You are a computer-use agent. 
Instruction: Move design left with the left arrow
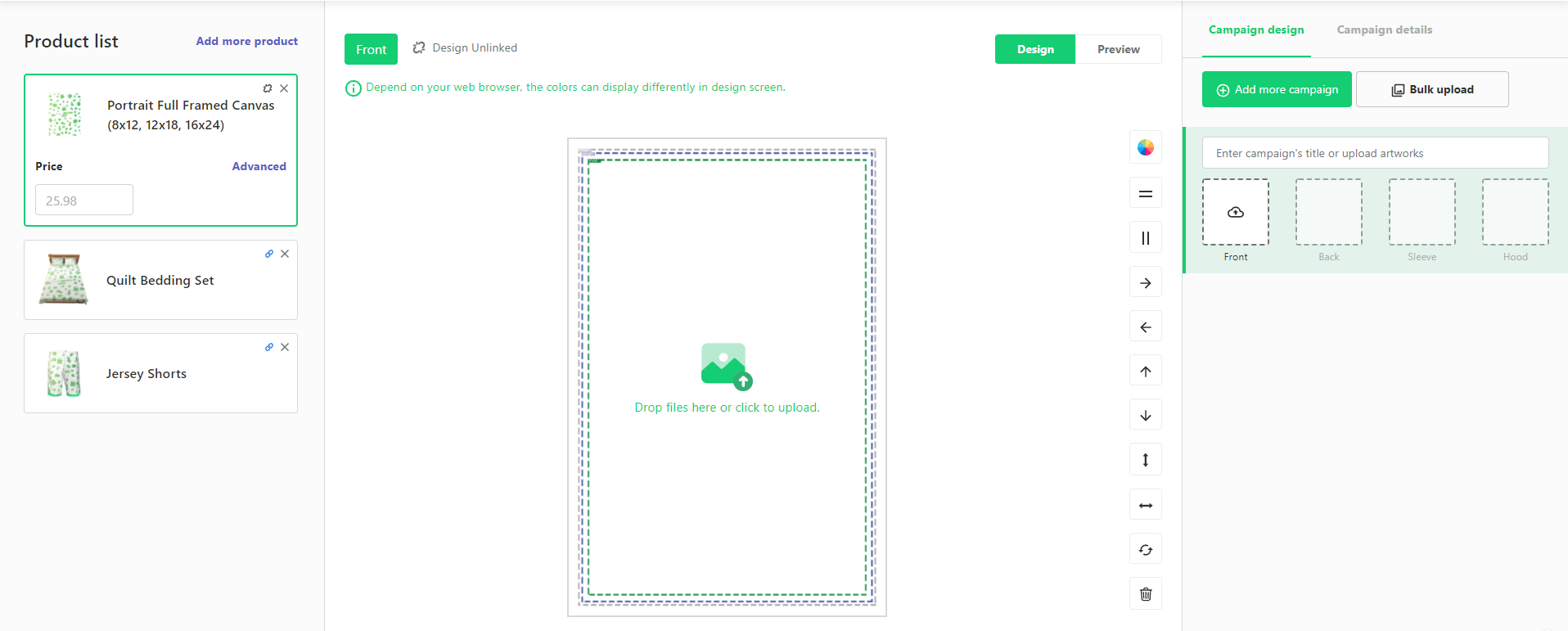1146,327
